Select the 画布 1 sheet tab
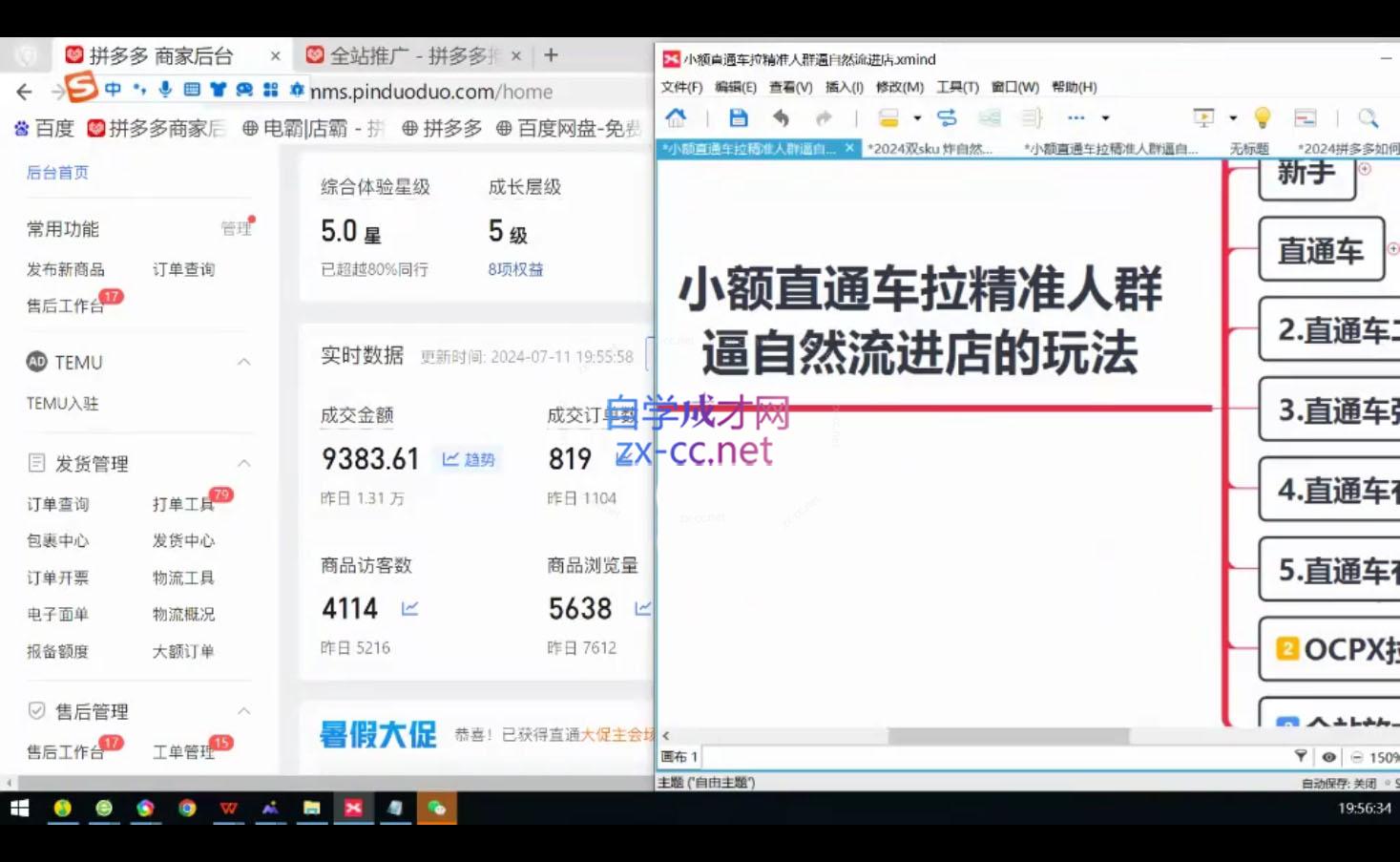 [x=679, y=757]
